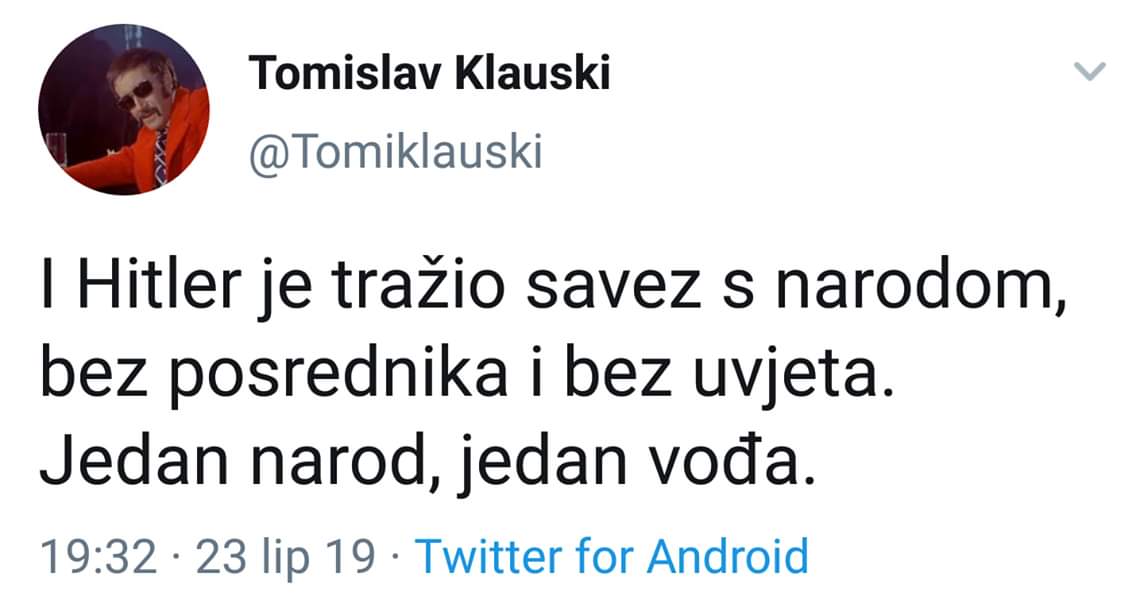This screenshot has height=600, width=1144.
Task: Click the word 'Android' in the source label
Action: 727,555
